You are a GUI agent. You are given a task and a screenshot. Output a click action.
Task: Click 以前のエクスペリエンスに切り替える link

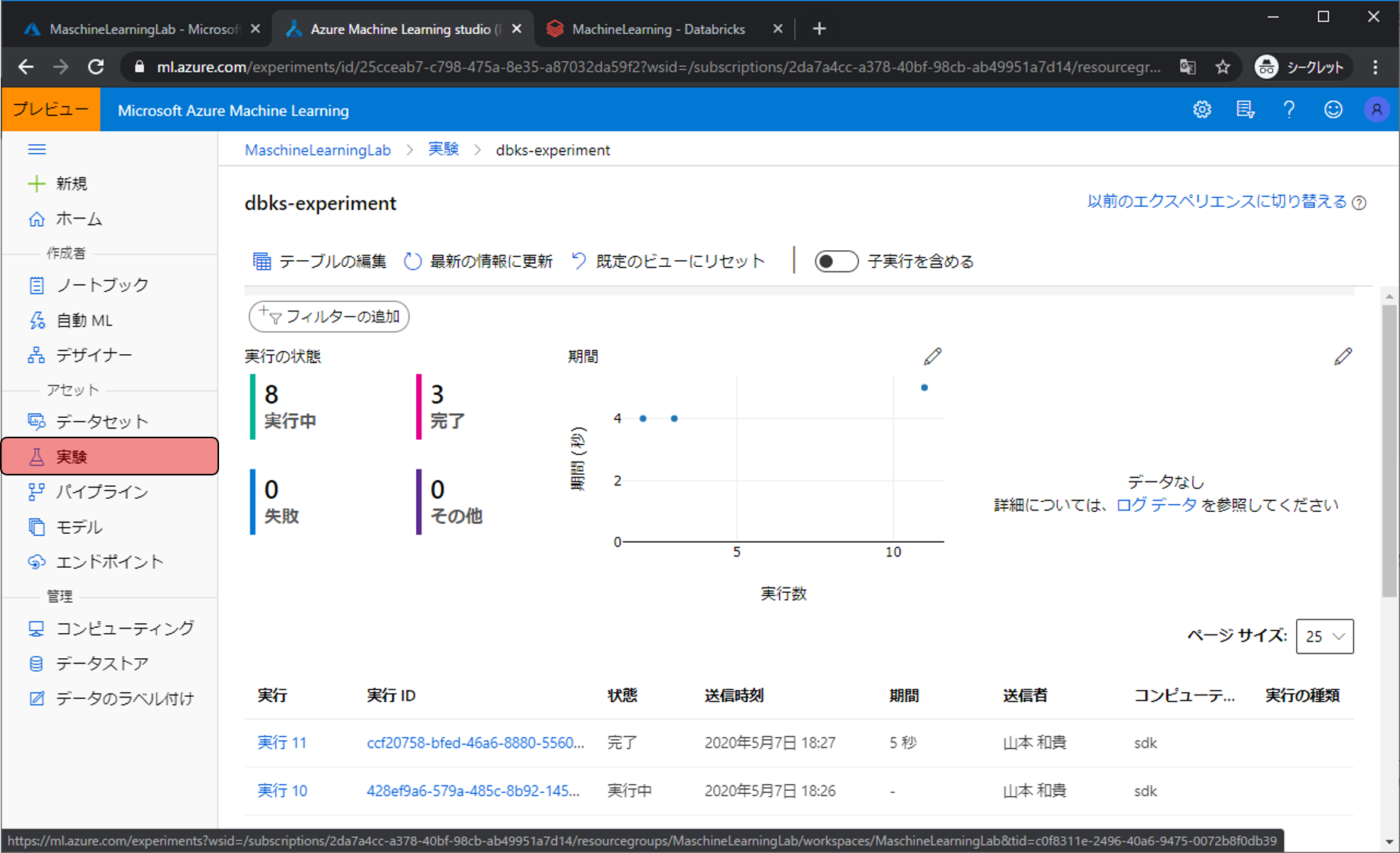click(x=1217, y=201)
